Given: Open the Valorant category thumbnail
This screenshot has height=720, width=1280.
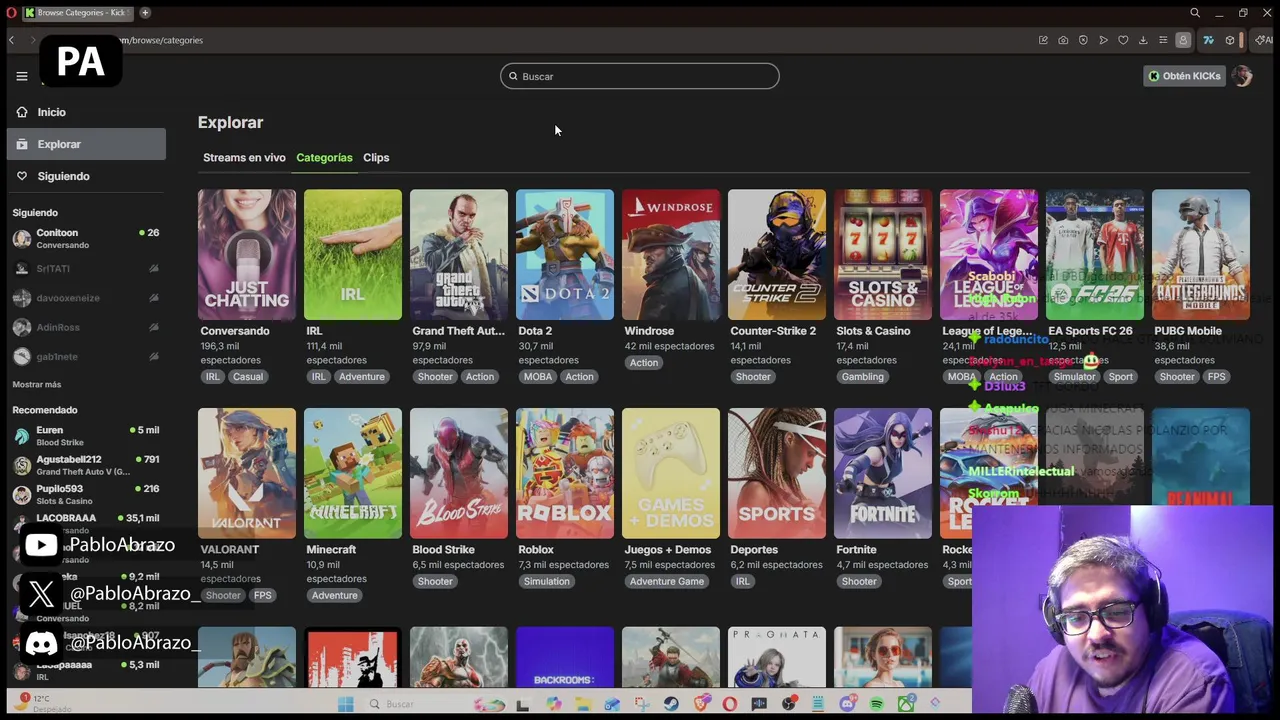Looking at the screenshot, I should coord(247,473).
